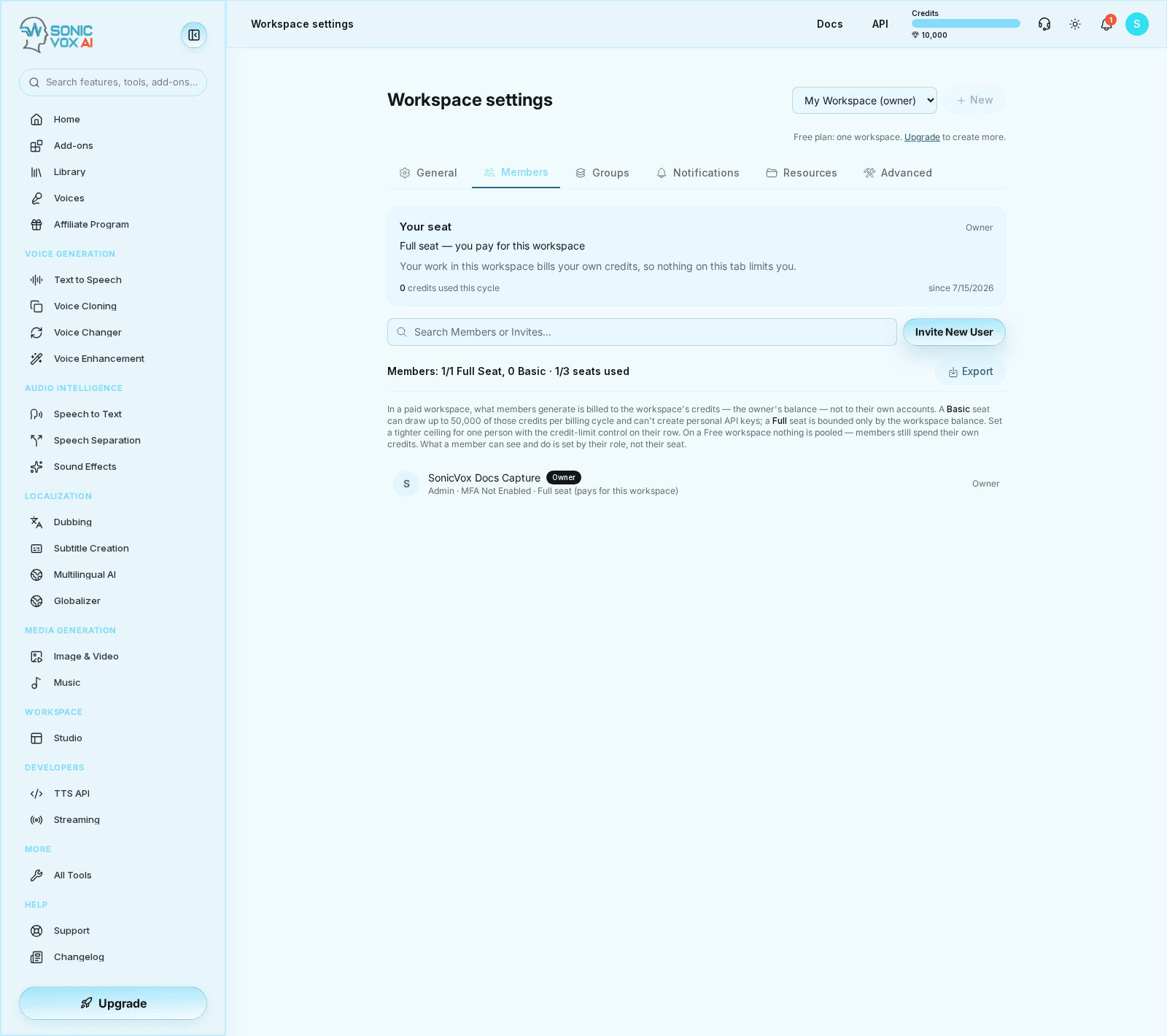1167x1036 pixels.
Task: Follow the Upgrade link under workspace selector
Action: click(922, 137)
